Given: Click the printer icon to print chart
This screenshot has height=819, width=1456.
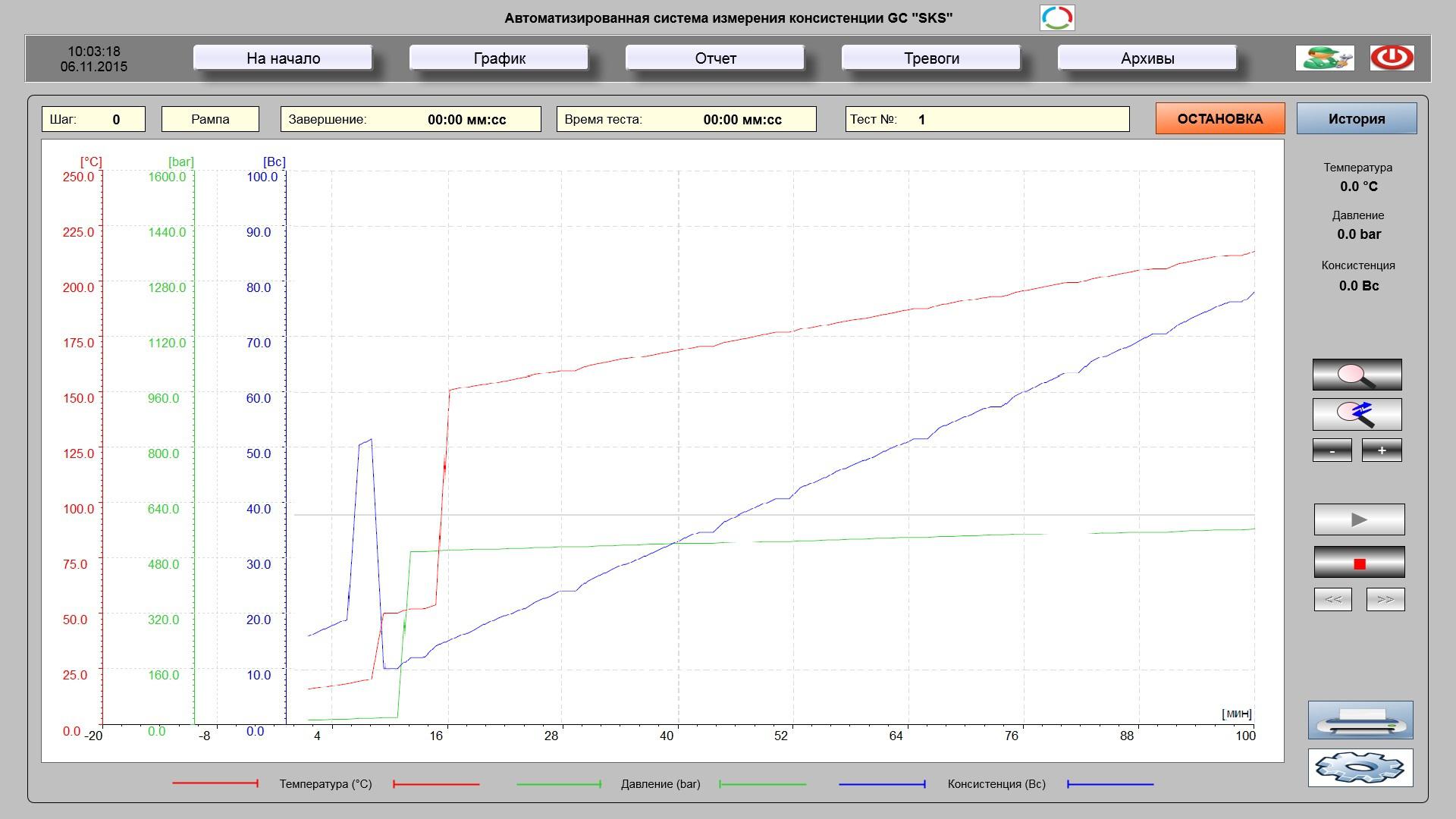Looking at the screenshot, I should [1360, 720].
